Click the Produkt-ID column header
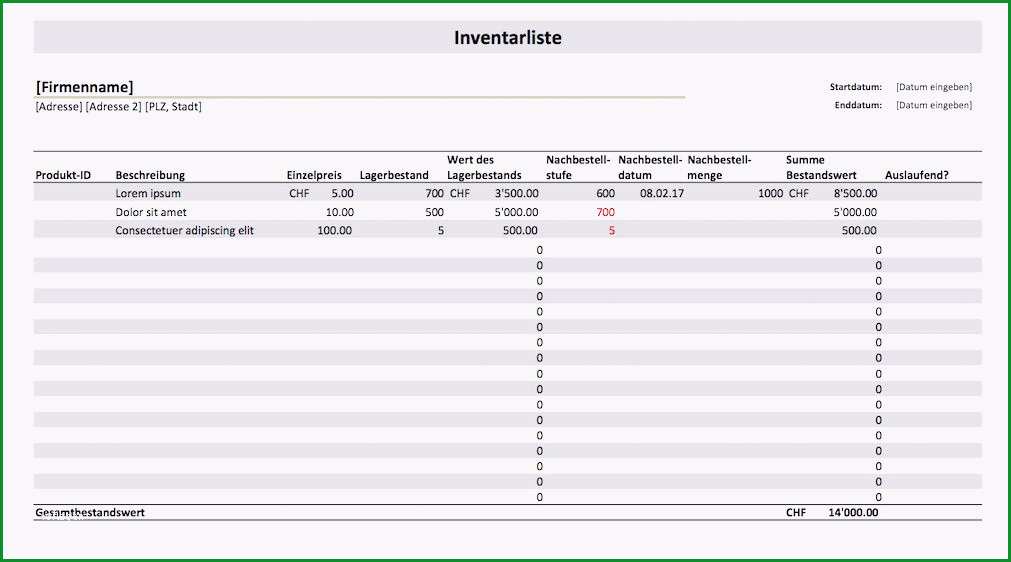The height and width of the screenshot is (562, 1011). [x=63, y=175]
